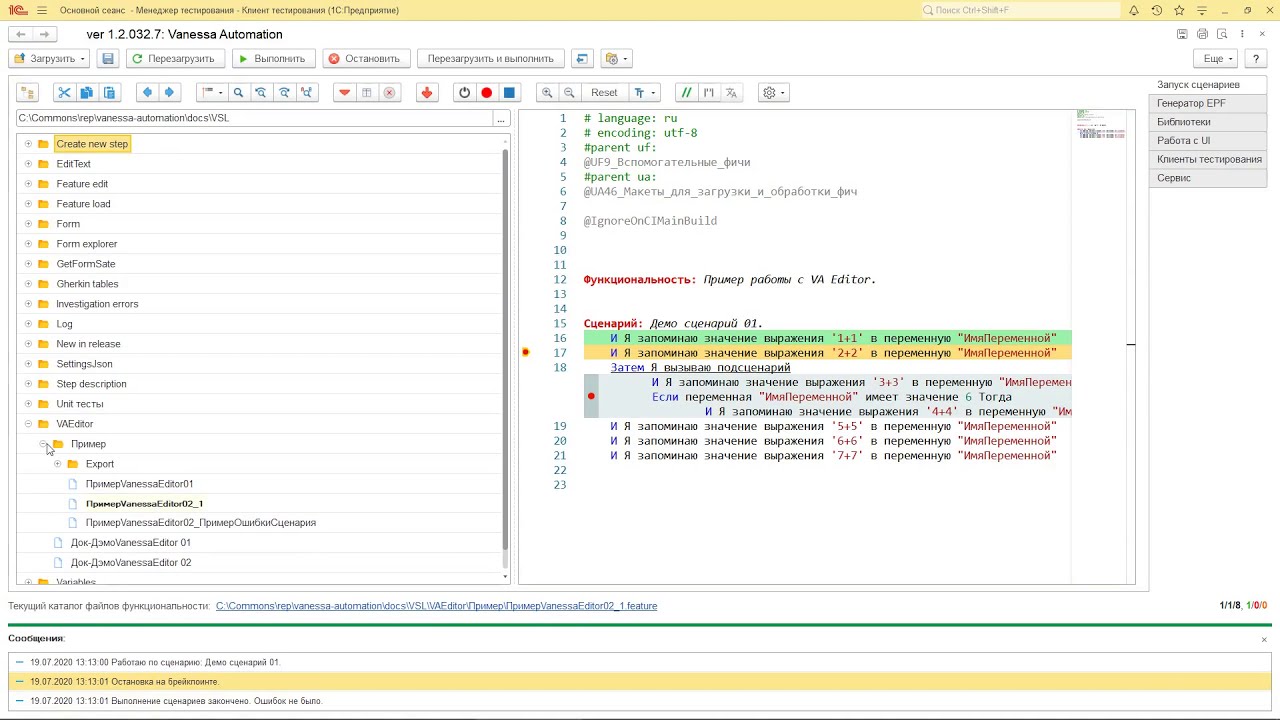Click the save file disk icon next to Загрузить
Viewport: 1280px width, 720px height.
[x=108, y=59]
